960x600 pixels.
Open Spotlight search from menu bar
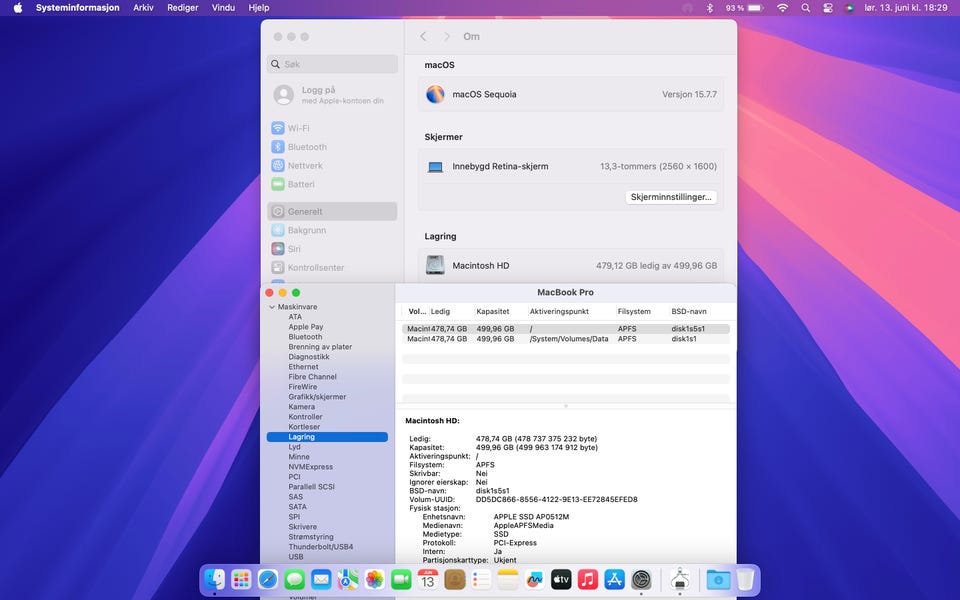coord(806,8)
